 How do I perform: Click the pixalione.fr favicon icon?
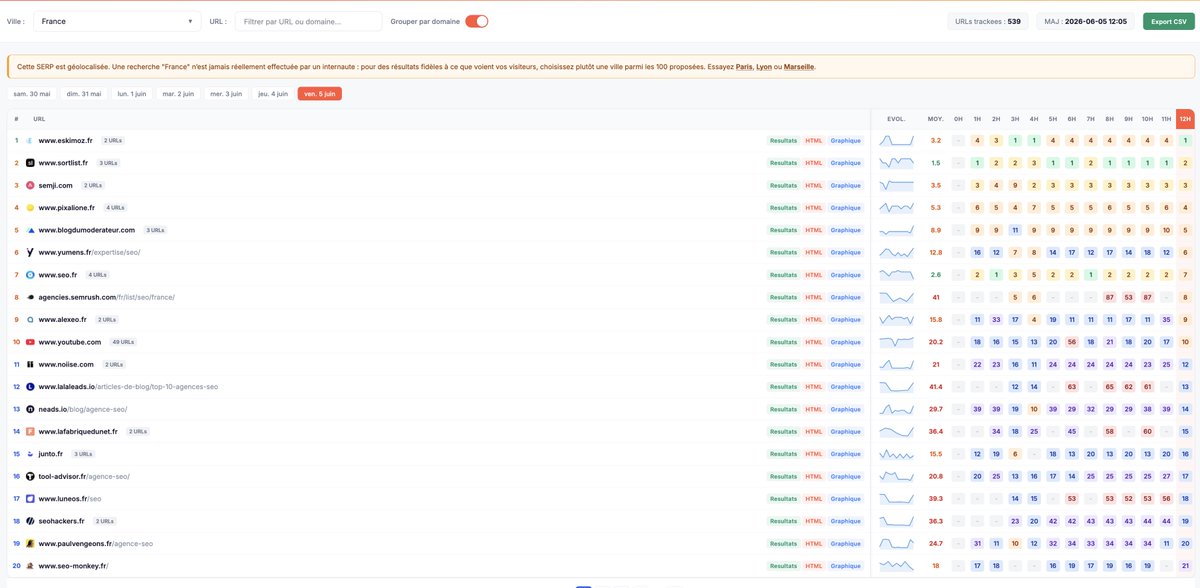coord(30,208)
